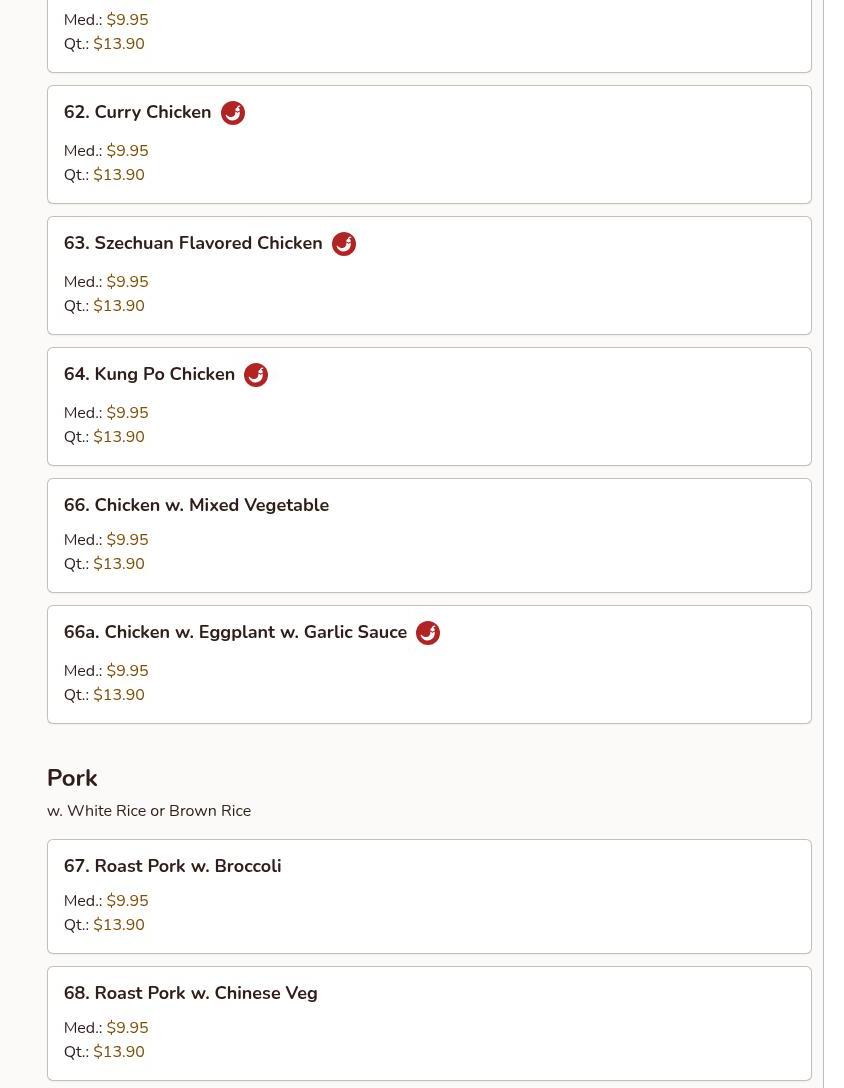Viewport: 844px width, 1088px height.
Task: Click Roast Pork w. Chinese Veg Med. price
Action: (127, 1028)
